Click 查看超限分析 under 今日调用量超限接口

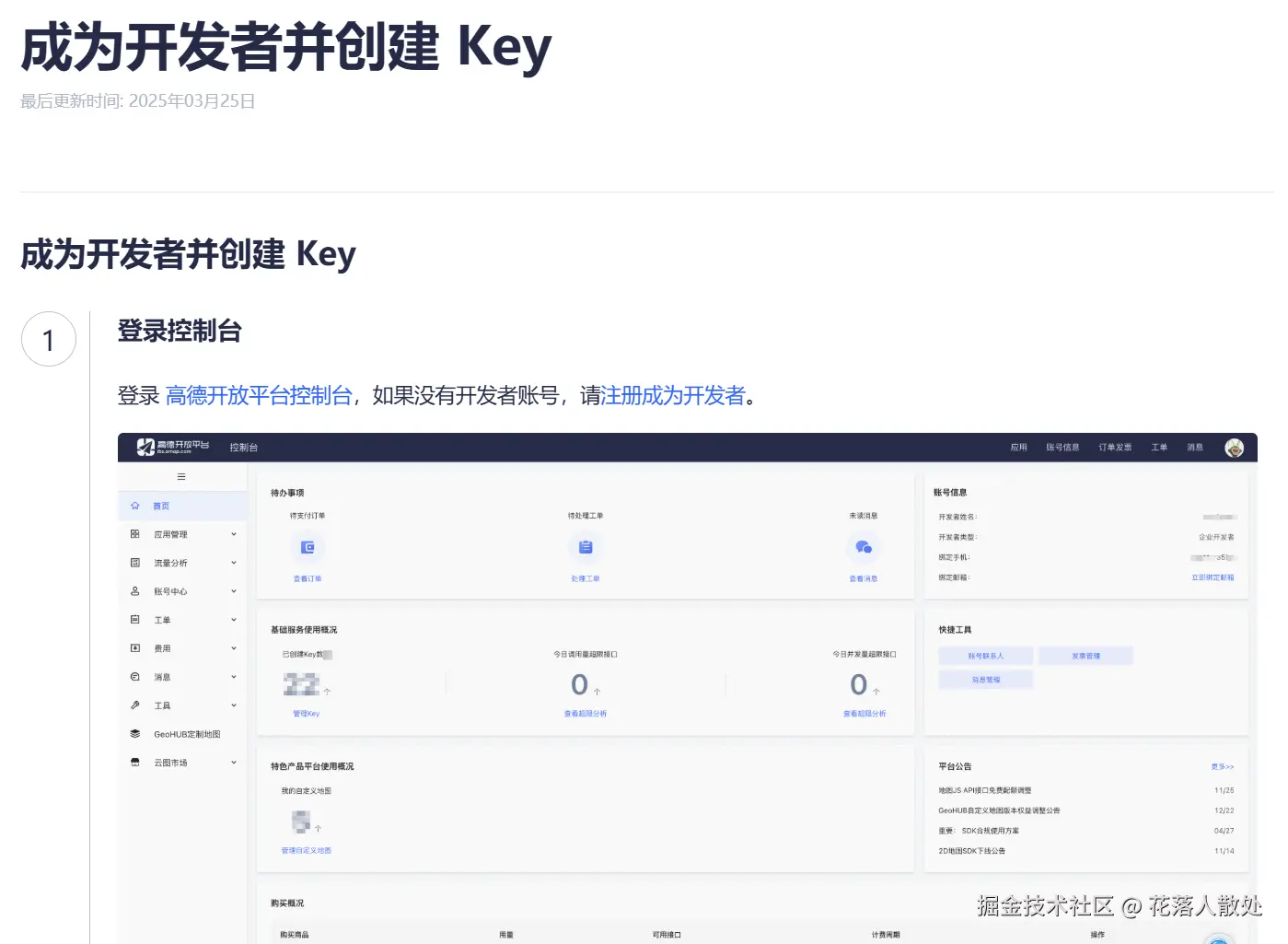pos(586,714)
